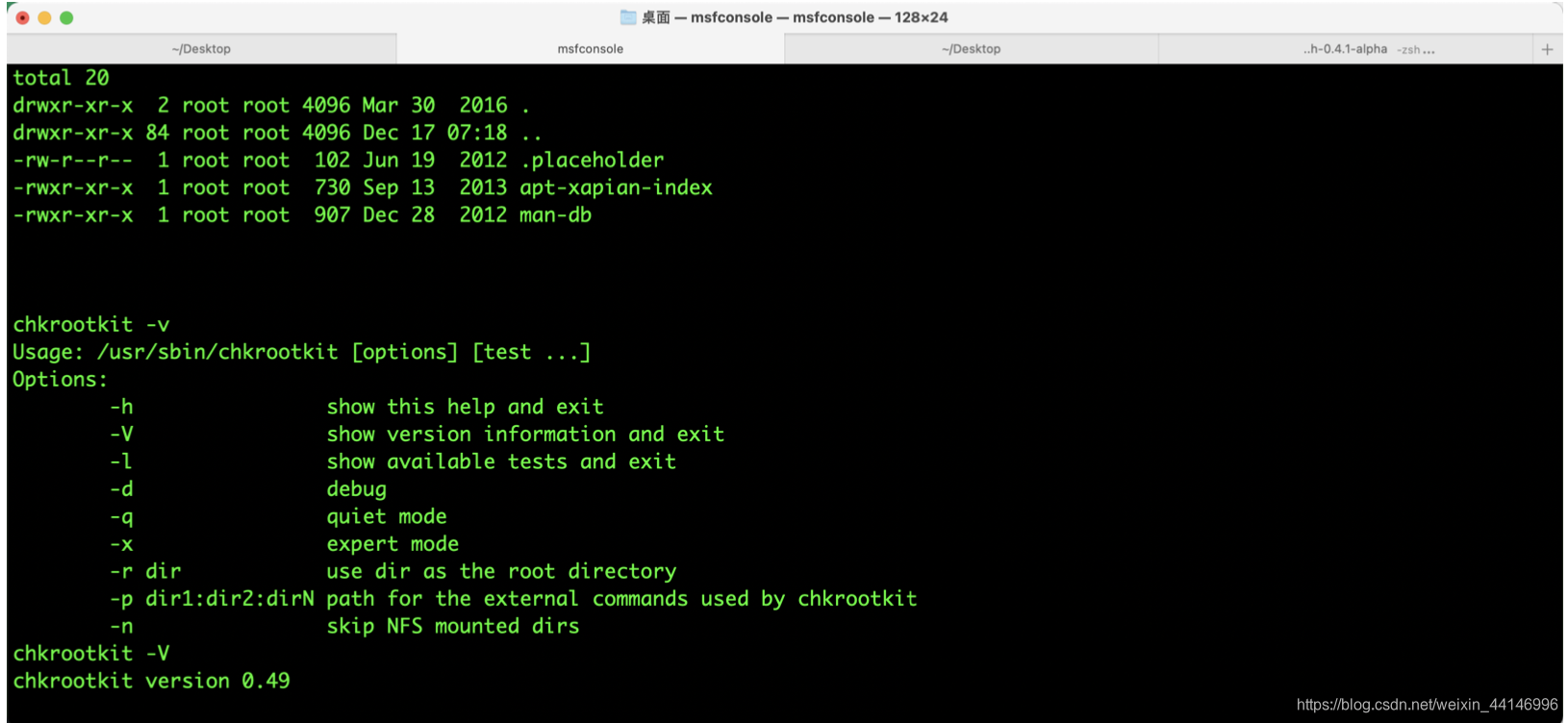Click the 'quiet mode' option description
This screenshot has height=723, width=1568.
click(387, 516)
